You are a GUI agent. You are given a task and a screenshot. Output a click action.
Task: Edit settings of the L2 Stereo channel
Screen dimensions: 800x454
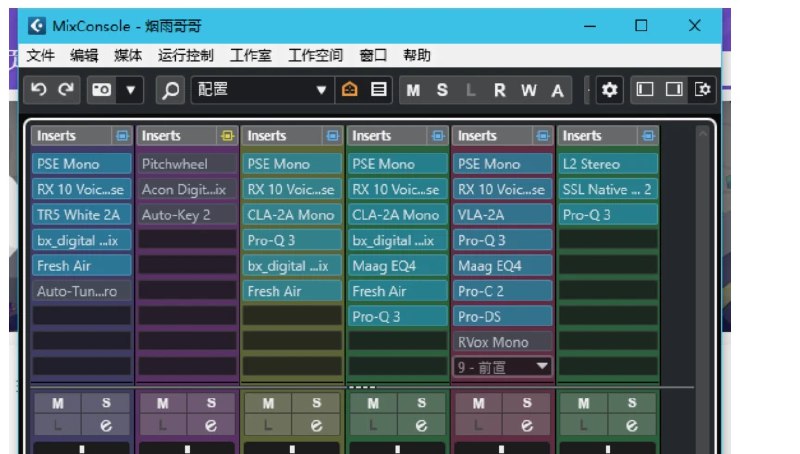[632, 425]
